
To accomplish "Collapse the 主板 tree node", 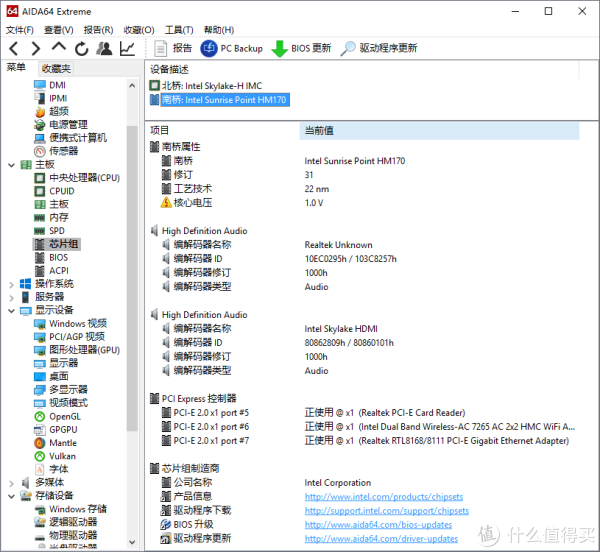I will (x=11, y=165).
